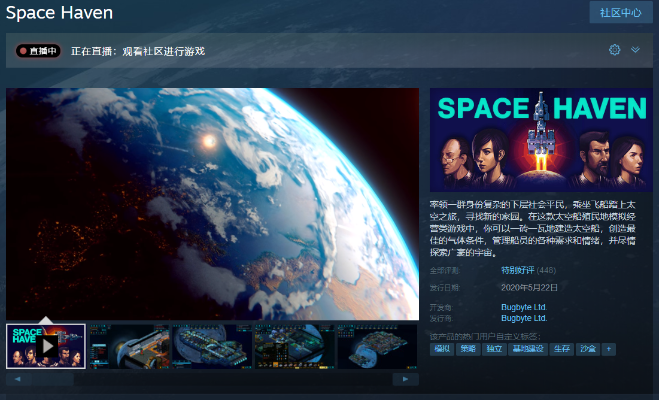Open the 社区中心 community hub
The height and width of the screenshot is (400, 659).
[621, 12]
